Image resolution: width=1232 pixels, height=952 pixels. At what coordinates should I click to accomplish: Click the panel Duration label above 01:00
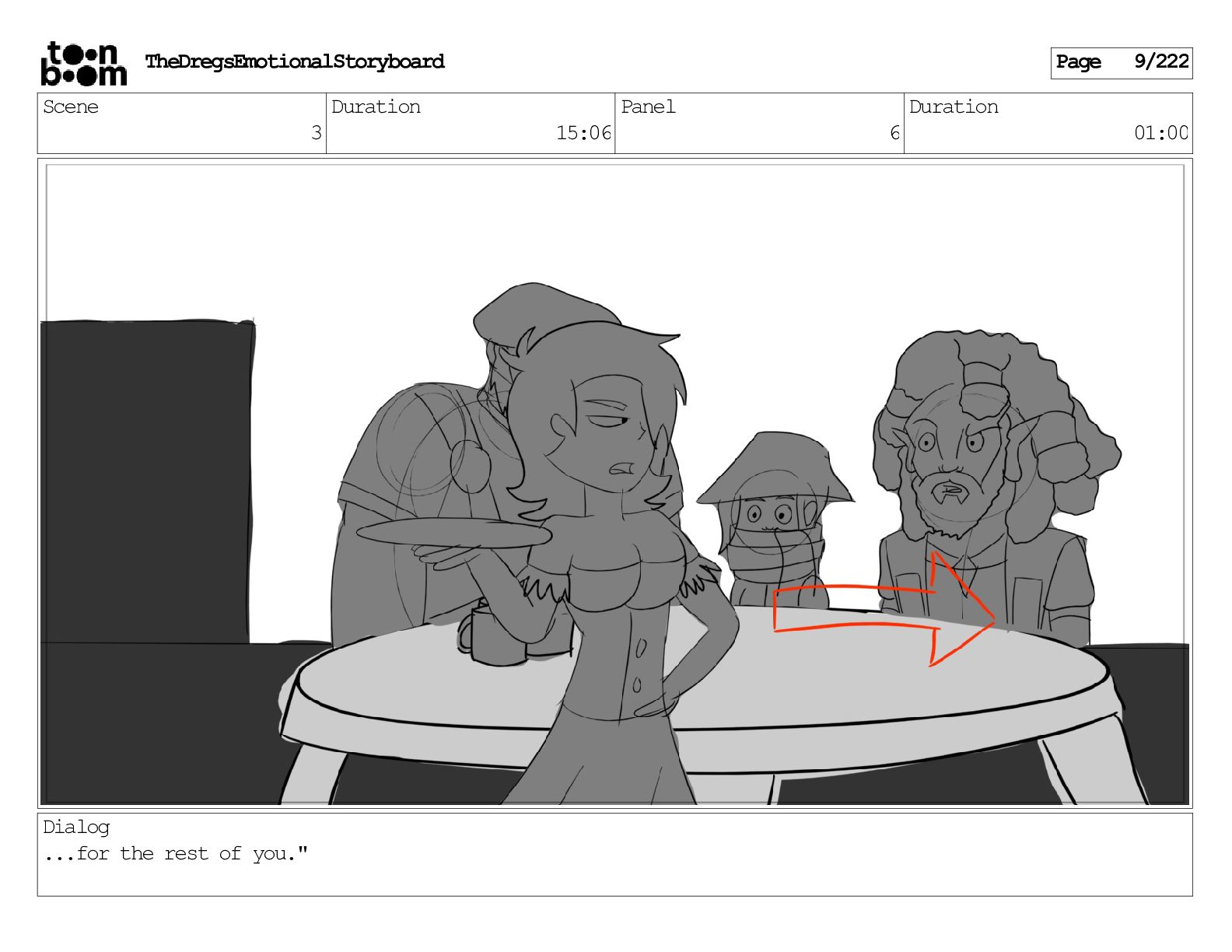tap(954, 107)
